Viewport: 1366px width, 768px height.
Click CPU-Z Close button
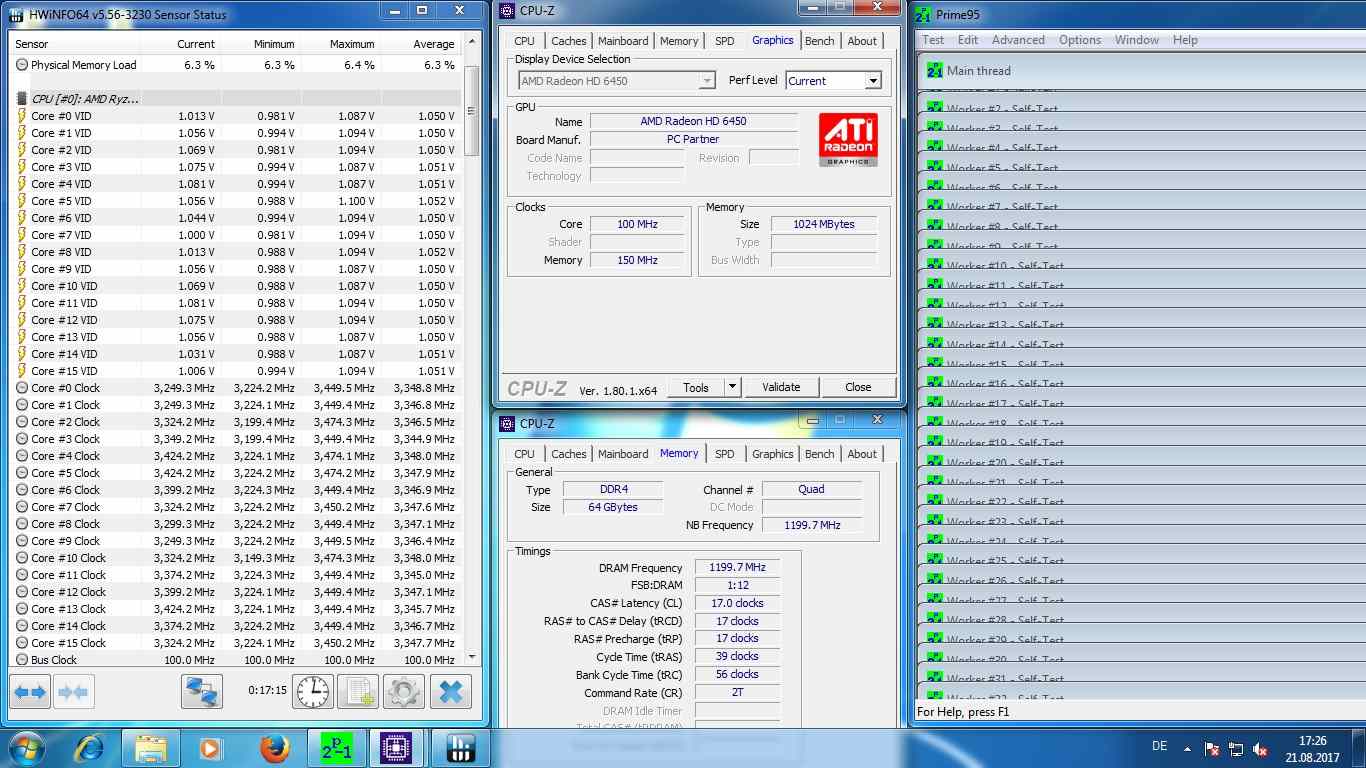coord(858,387)
